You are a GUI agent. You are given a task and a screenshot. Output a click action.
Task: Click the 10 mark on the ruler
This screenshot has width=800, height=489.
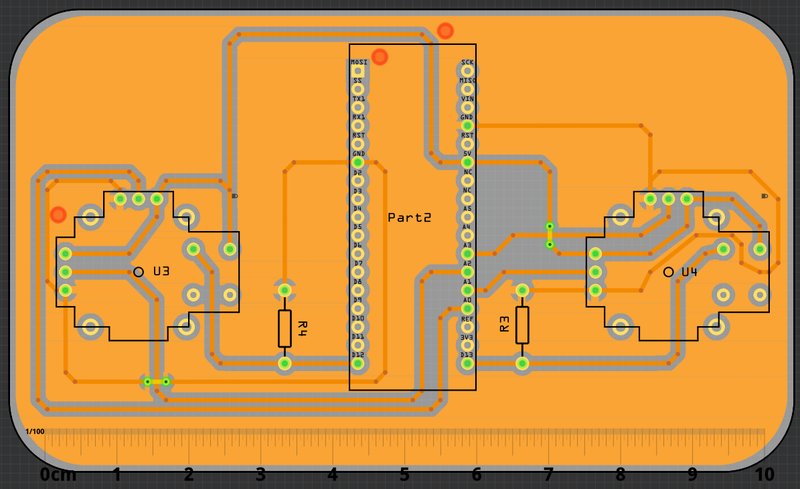tap(765, 474)
